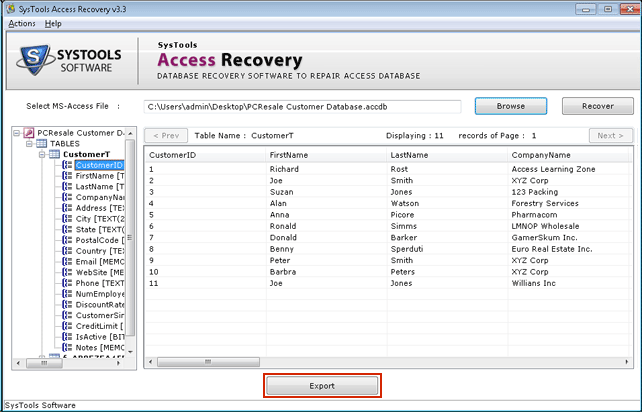This screenshot has height=412, width=642.
Task: Collapse the TABLES node
Action: tap(29, 144)
